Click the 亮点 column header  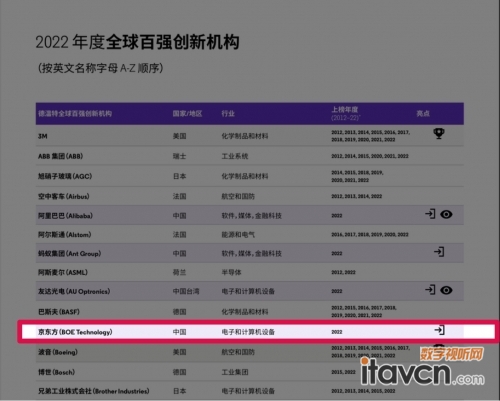[x=423, y=114]
